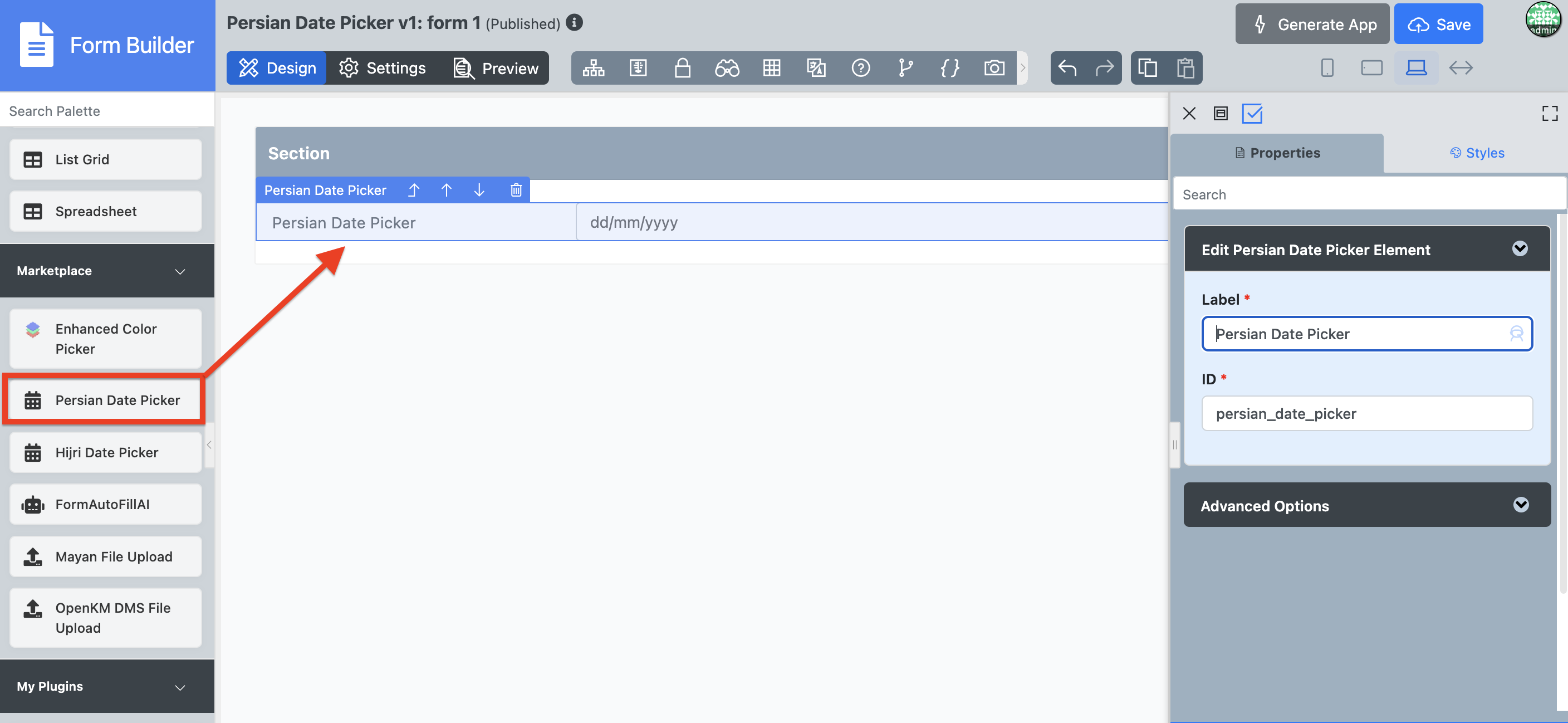Screen dimensions: 1568x723
Task: Delete Persian Date Picker element via trash icon
Action: (516, 190)
